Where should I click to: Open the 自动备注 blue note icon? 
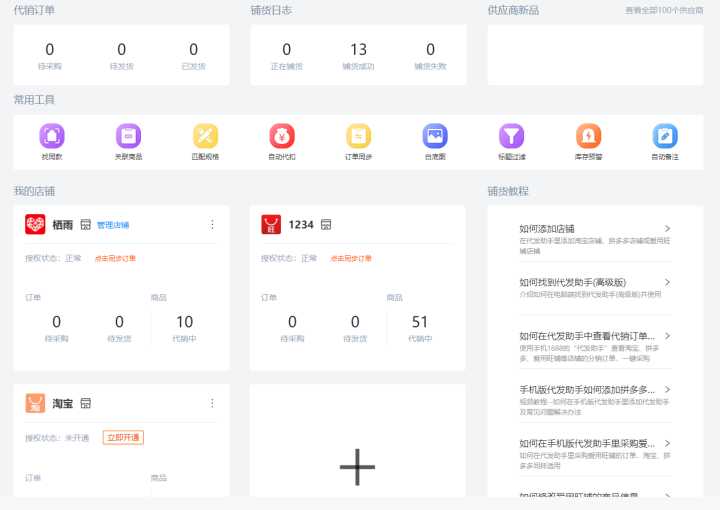[x=665, y=136]
